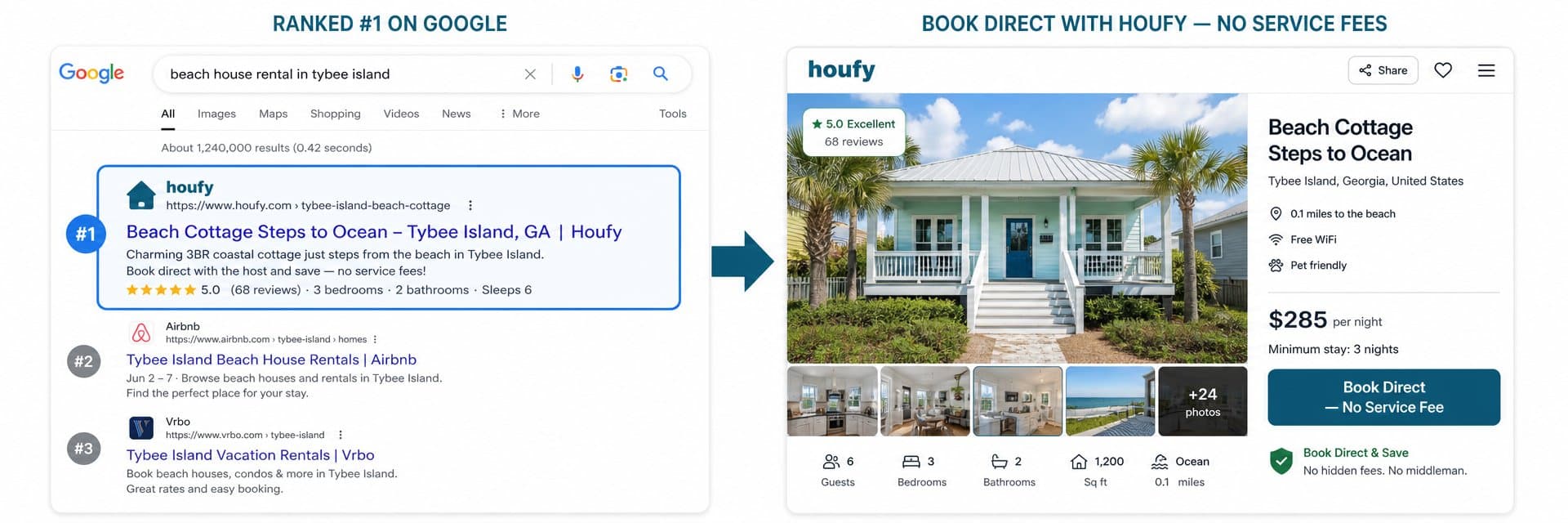
Task: Select the All search tab
Action: (168, 114)
